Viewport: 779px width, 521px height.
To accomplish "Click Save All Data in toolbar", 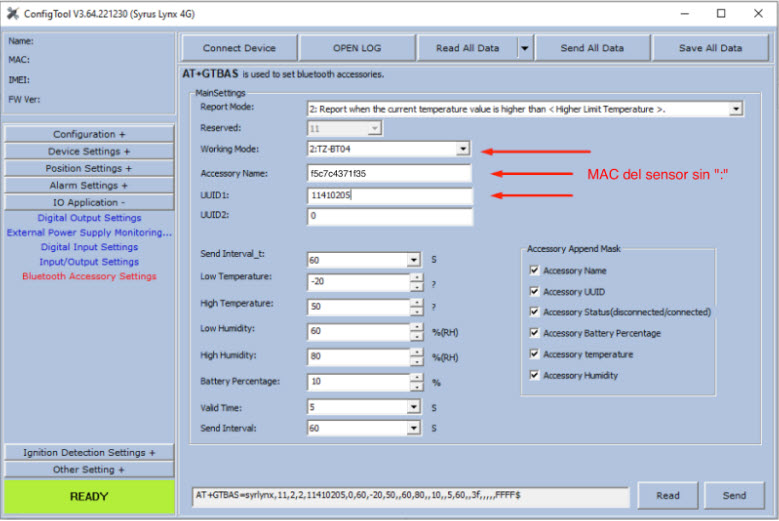I will (710, 48).
